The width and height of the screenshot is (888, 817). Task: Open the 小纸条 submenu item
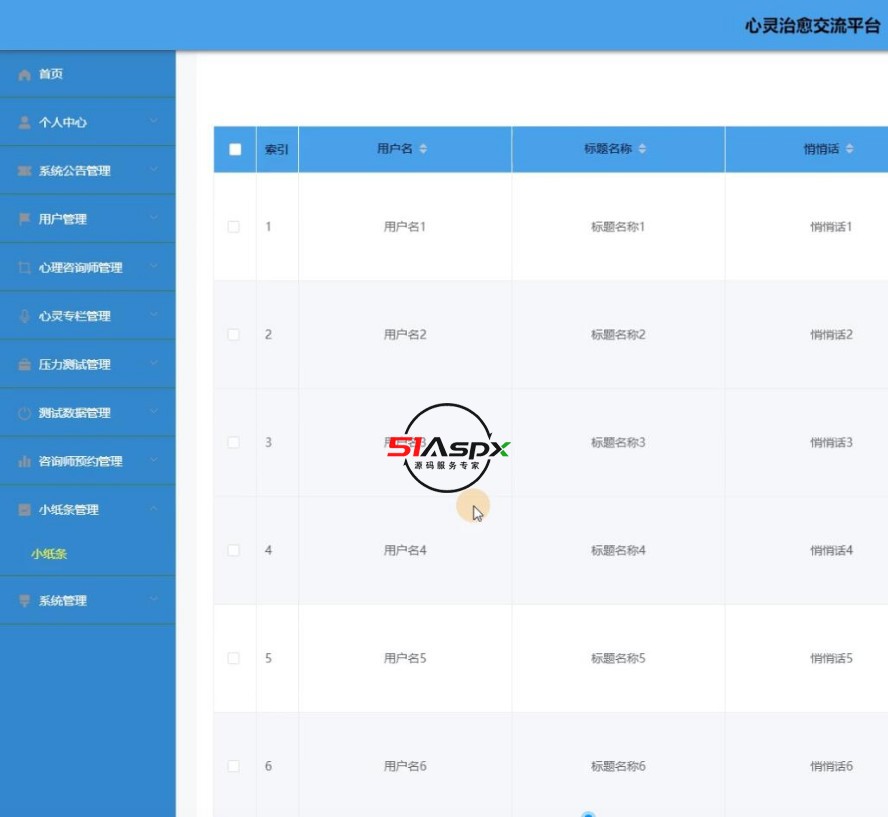point(49,553)
